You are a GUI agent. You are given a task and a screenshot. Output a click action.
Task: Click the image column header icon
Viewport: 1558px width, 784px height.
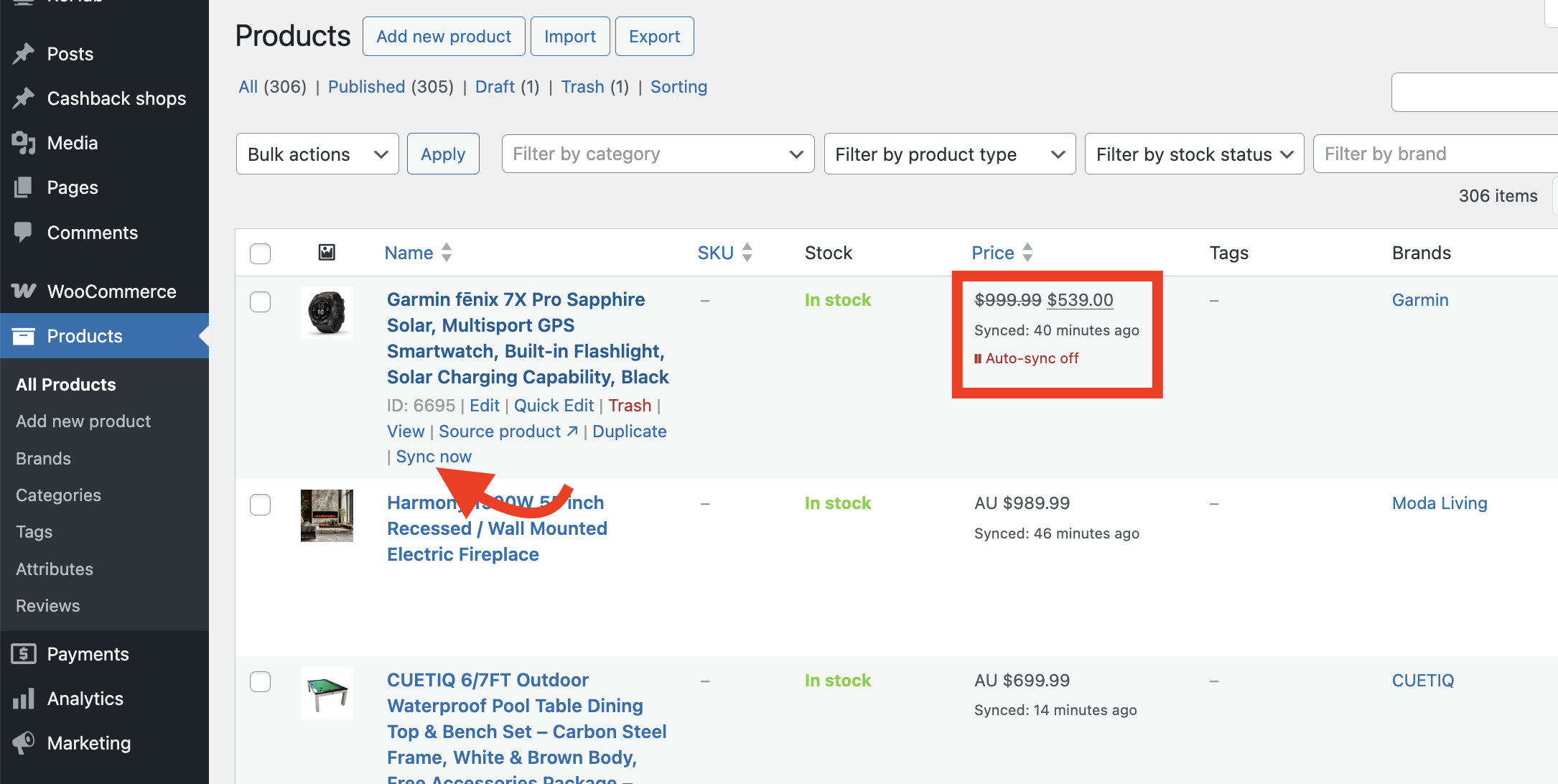(x=327, y=252)
